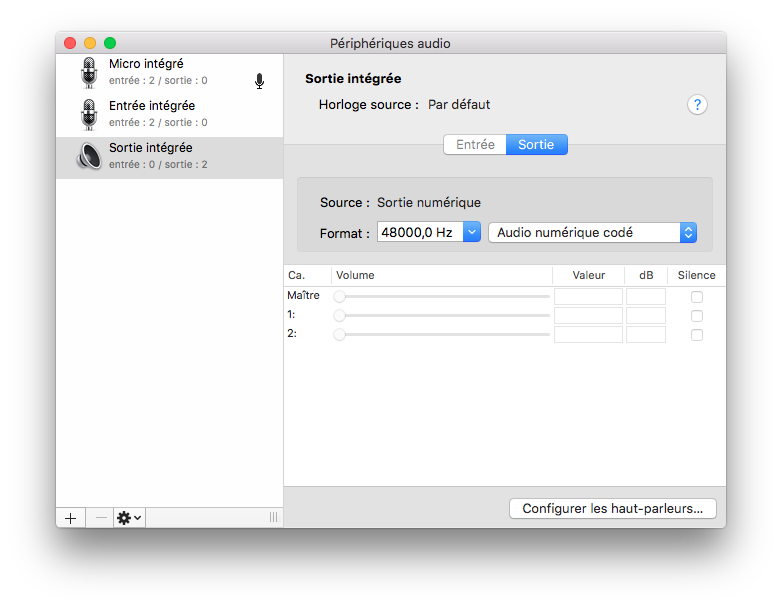Click the Volume column header
The height and width of the screenshot is (608, 782).
(x=441, y=275)
